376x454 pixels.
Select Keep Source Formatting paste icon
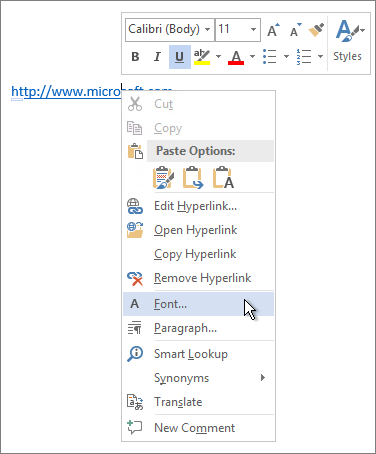163,177
